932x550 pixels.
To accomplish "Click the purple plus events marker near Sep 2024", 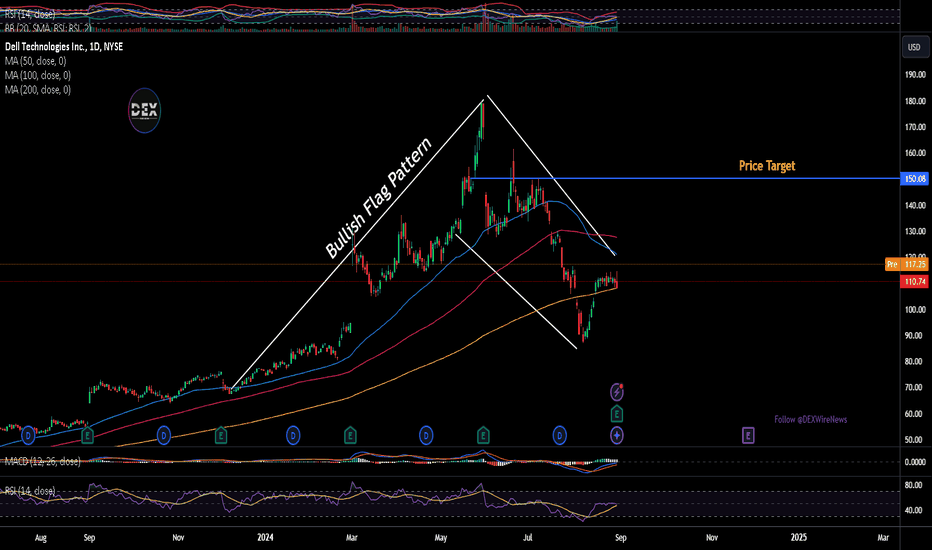I will (x=617, y=436).
